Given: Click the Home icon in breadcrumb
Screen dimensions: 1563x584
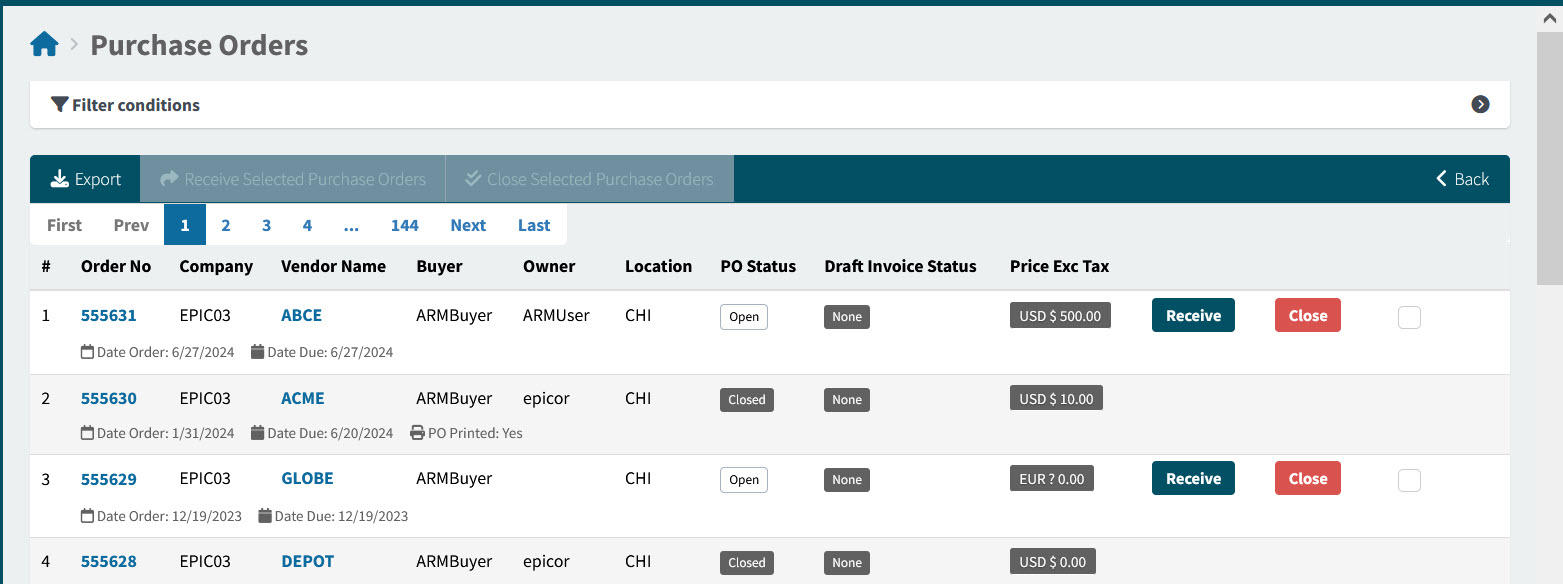Looking at the screenshot, I should click(x=45, y=45).
